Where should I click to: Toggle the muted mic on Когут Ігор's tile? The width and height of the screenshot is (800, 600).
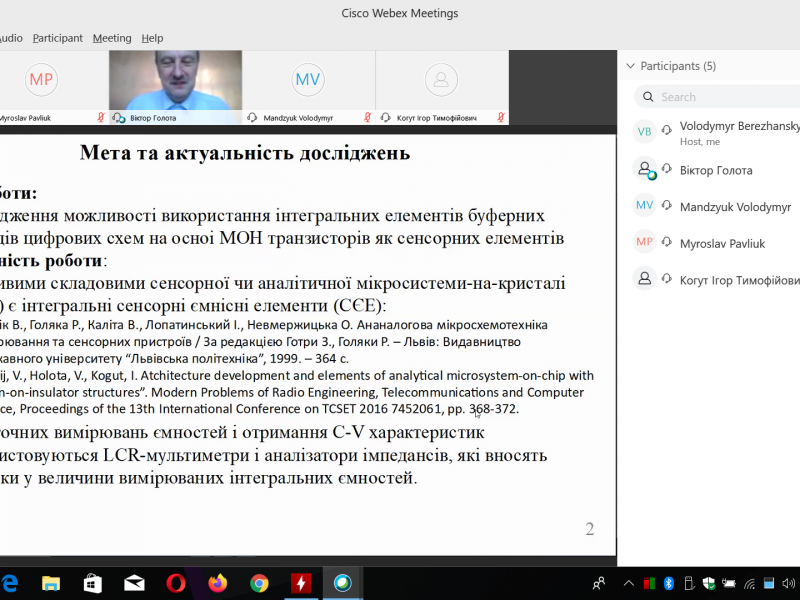(499, 117)
